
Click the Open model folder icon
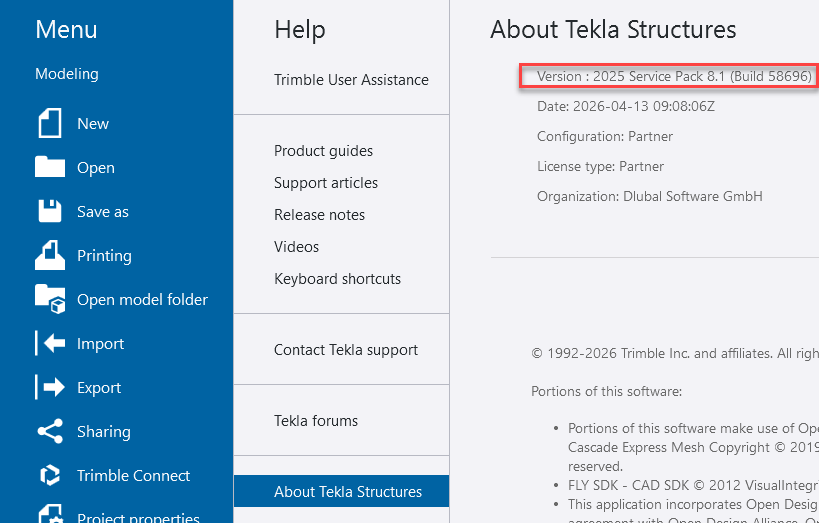(x=50, y=299)
